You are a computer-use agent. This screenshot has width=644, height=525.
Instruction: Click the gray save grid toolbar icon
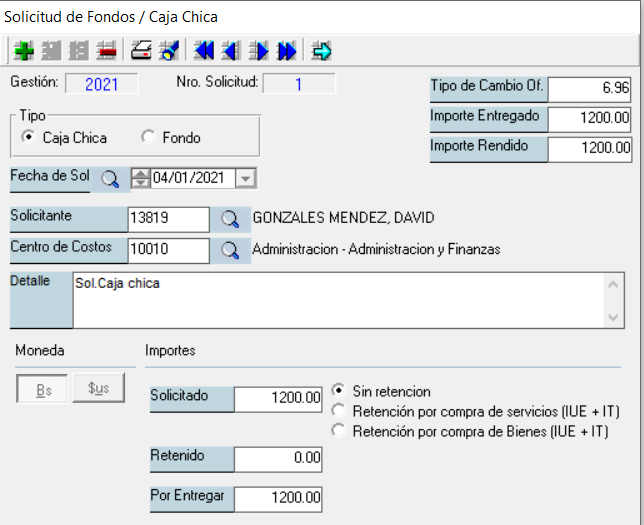[78, 51]
